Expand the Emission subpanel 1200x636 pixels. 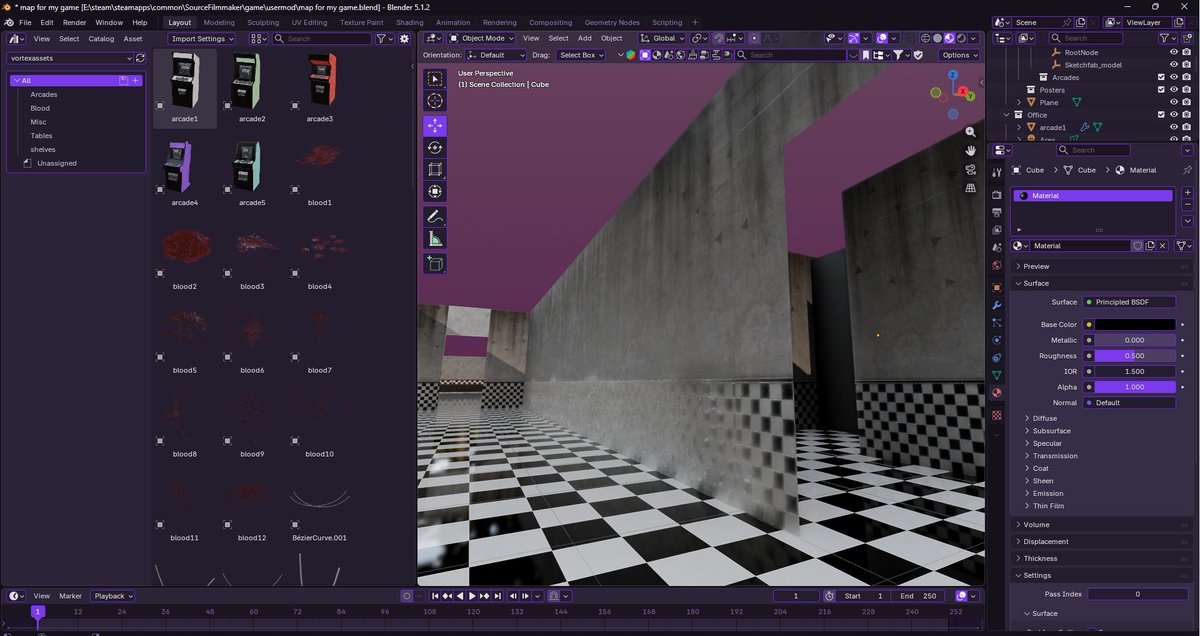(x=1048, y=493)
